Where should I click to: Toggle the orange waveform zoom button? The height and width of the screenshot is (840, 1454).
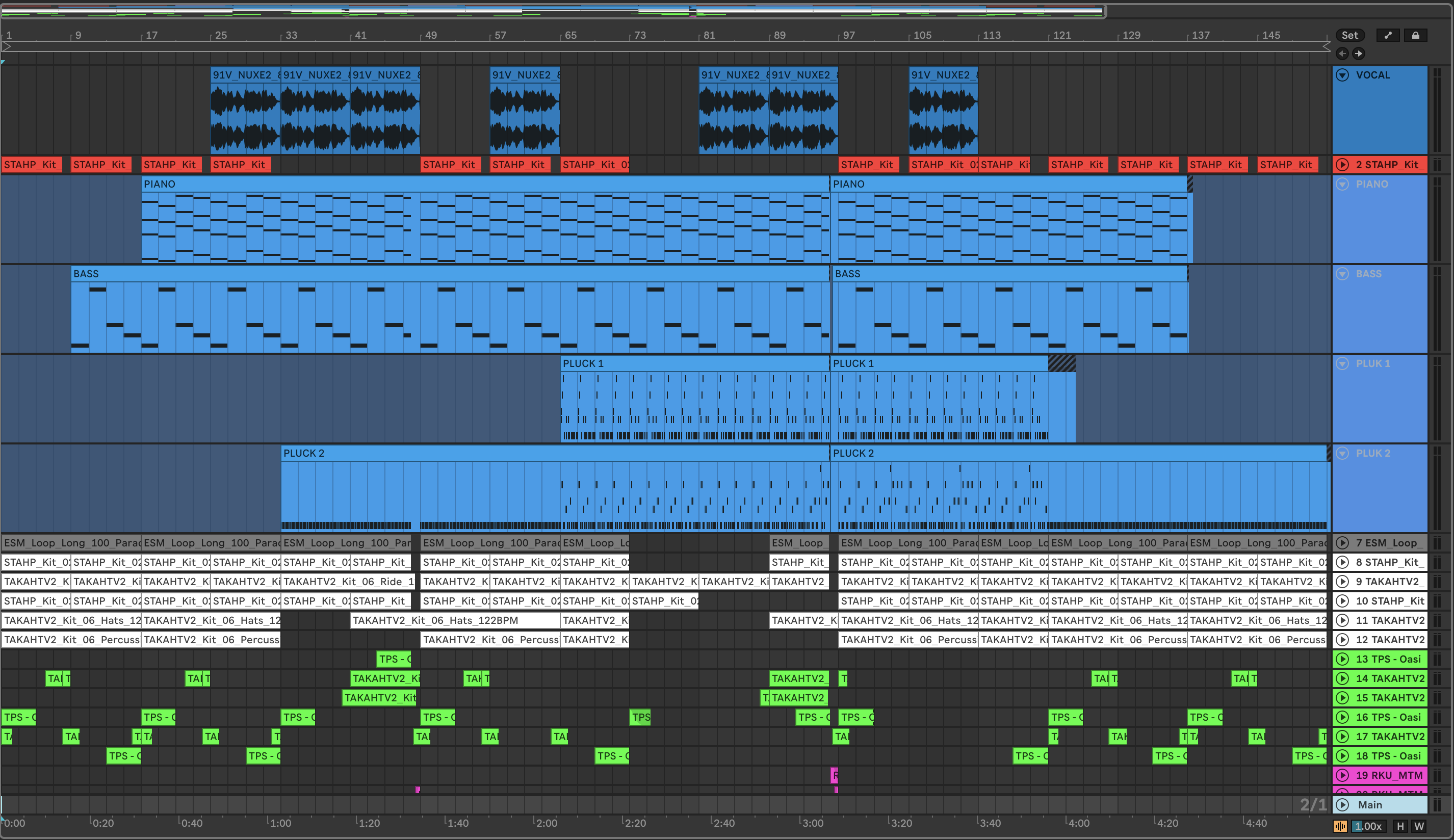click(x=1340, y=826)
